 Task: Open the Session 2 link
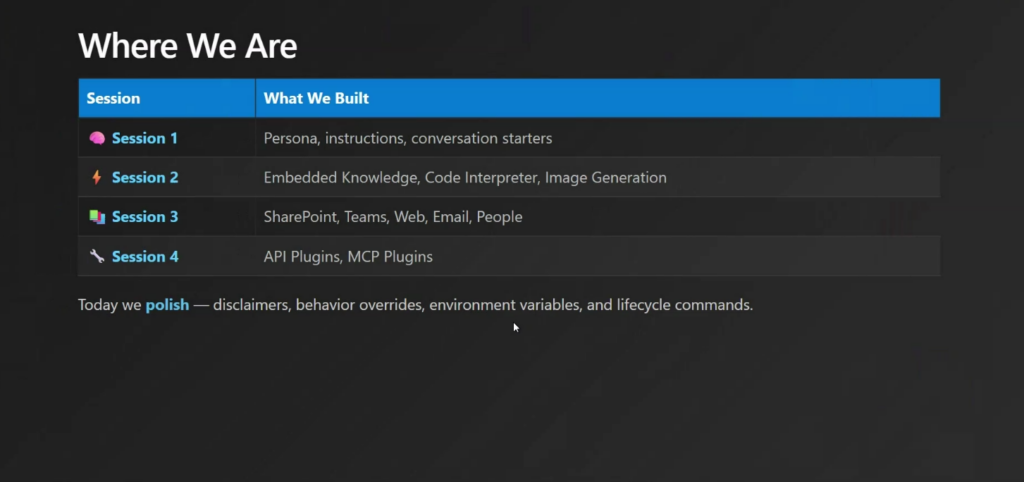pos(145,177)
